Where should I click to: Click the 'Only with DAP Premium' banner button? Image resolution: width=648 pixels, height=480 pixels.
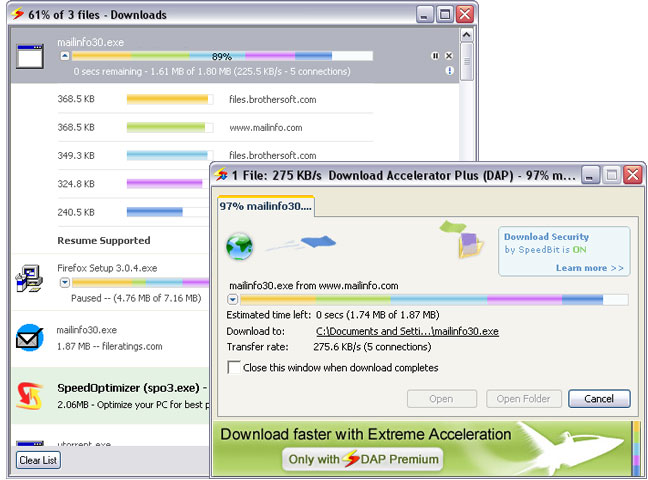(363, 459)
